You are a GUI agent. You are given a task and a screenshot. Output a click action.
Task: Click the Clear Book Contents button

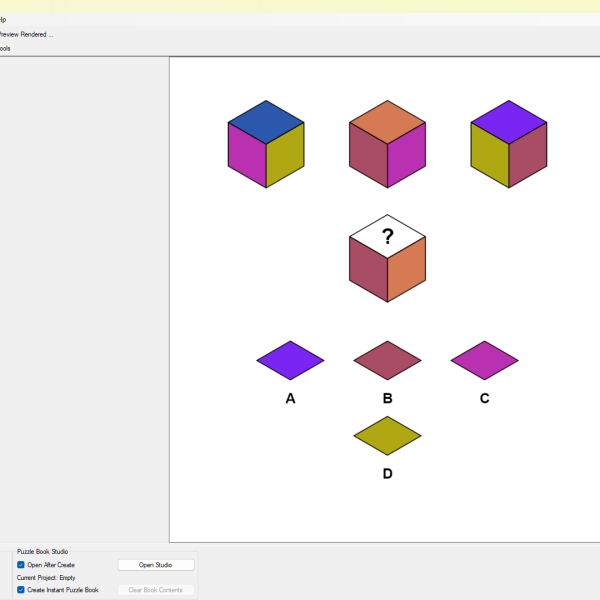point(156,590)
